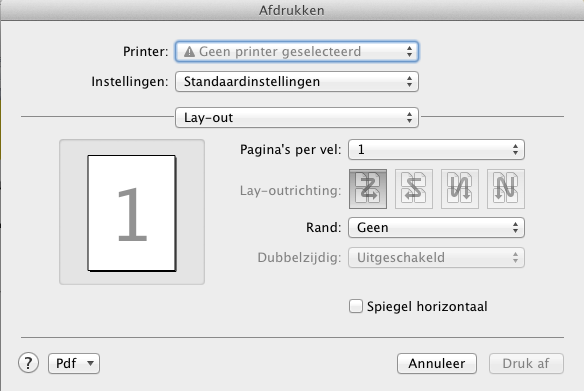Viewport: 584px width, 391px height.
Task: Select the Z-pattern left-to-right layout direction icon
Action: coord(368,189)
